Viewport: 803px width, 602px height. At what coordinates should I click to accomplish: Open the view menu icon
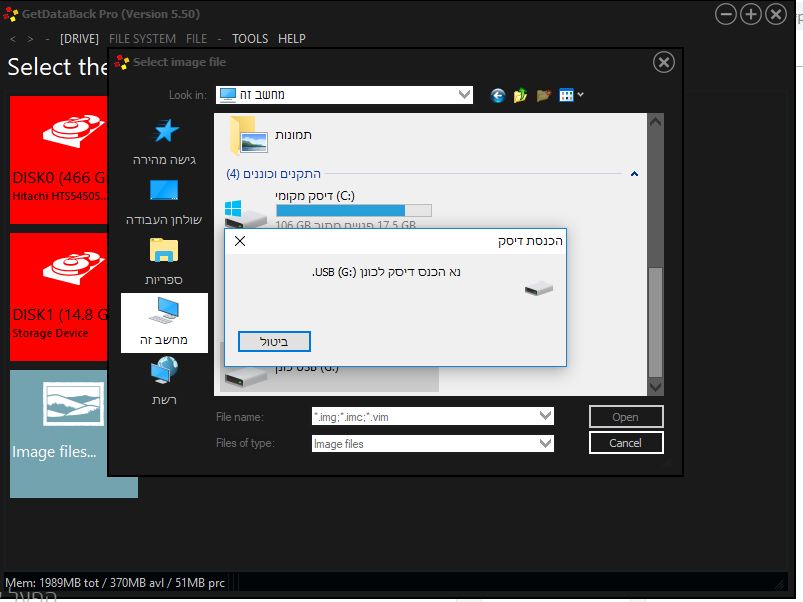pos(571,95)
